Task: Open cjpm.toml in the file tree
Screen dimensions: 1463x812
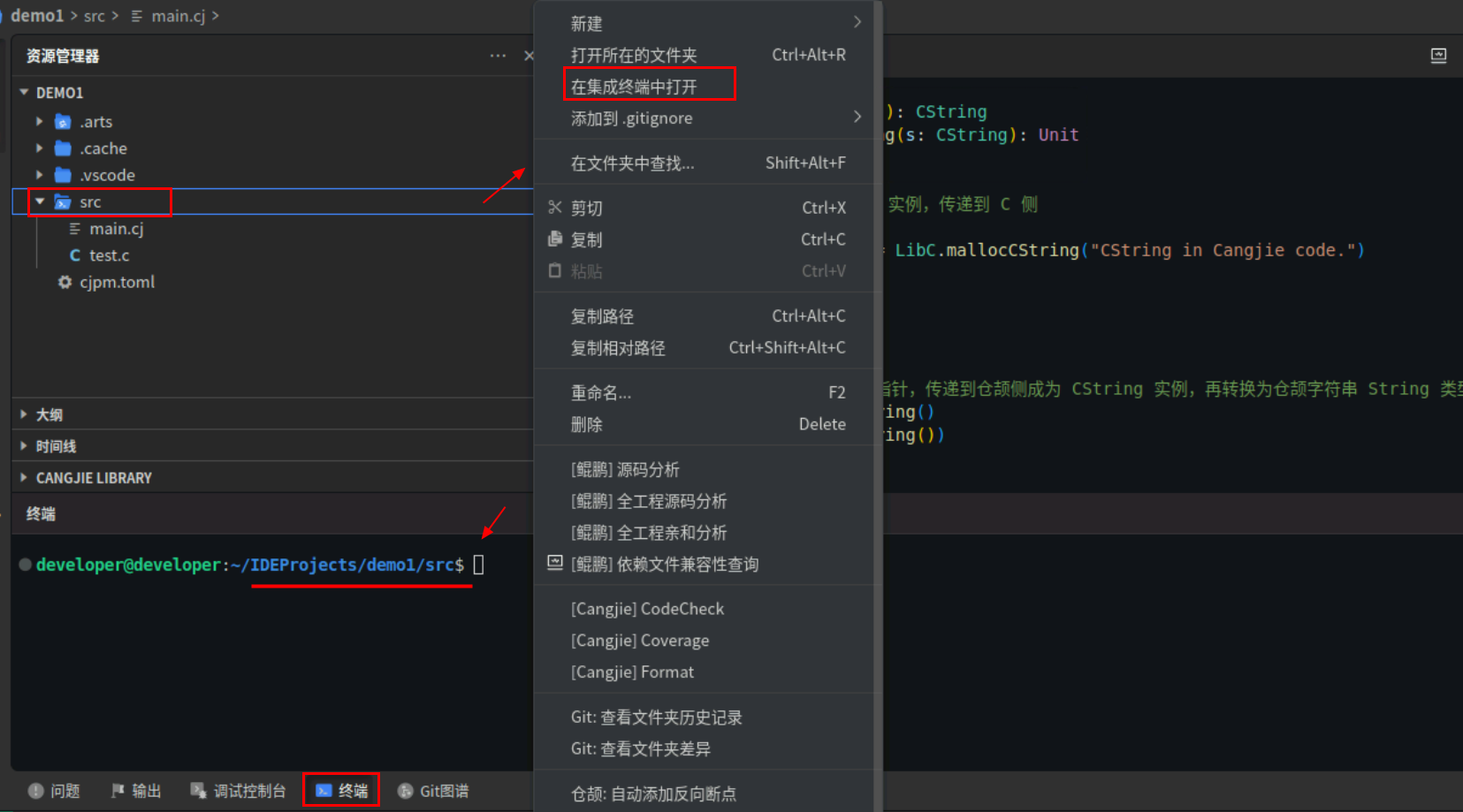Action: click(117, 282)
